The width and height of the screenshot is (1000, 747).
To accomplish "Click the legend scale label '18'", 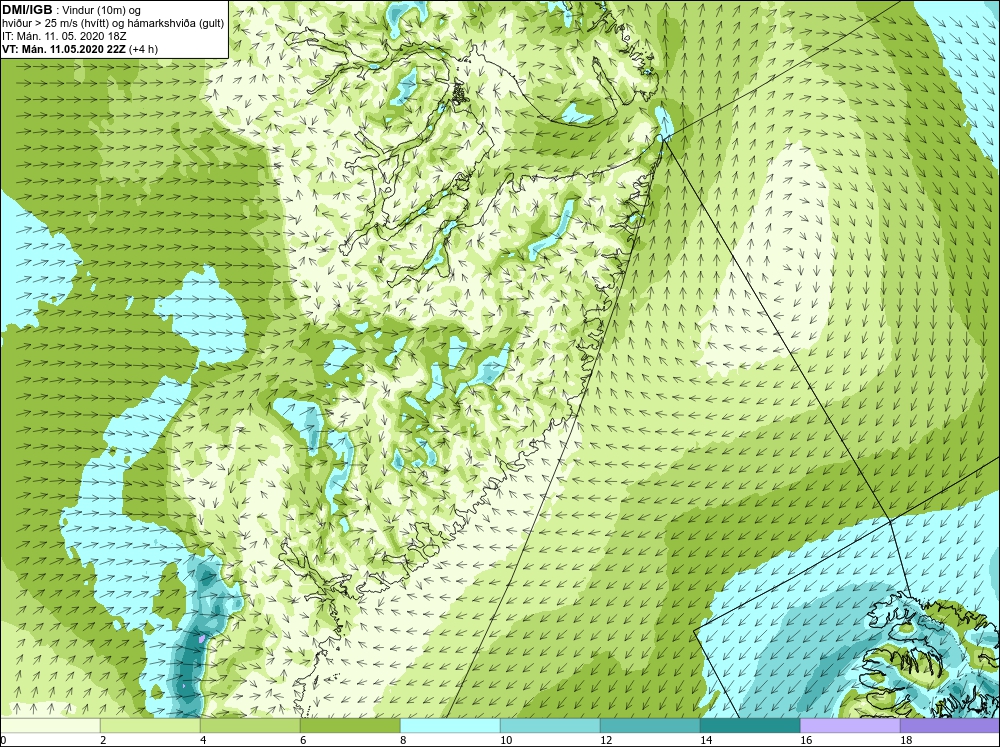I will 906,740.
